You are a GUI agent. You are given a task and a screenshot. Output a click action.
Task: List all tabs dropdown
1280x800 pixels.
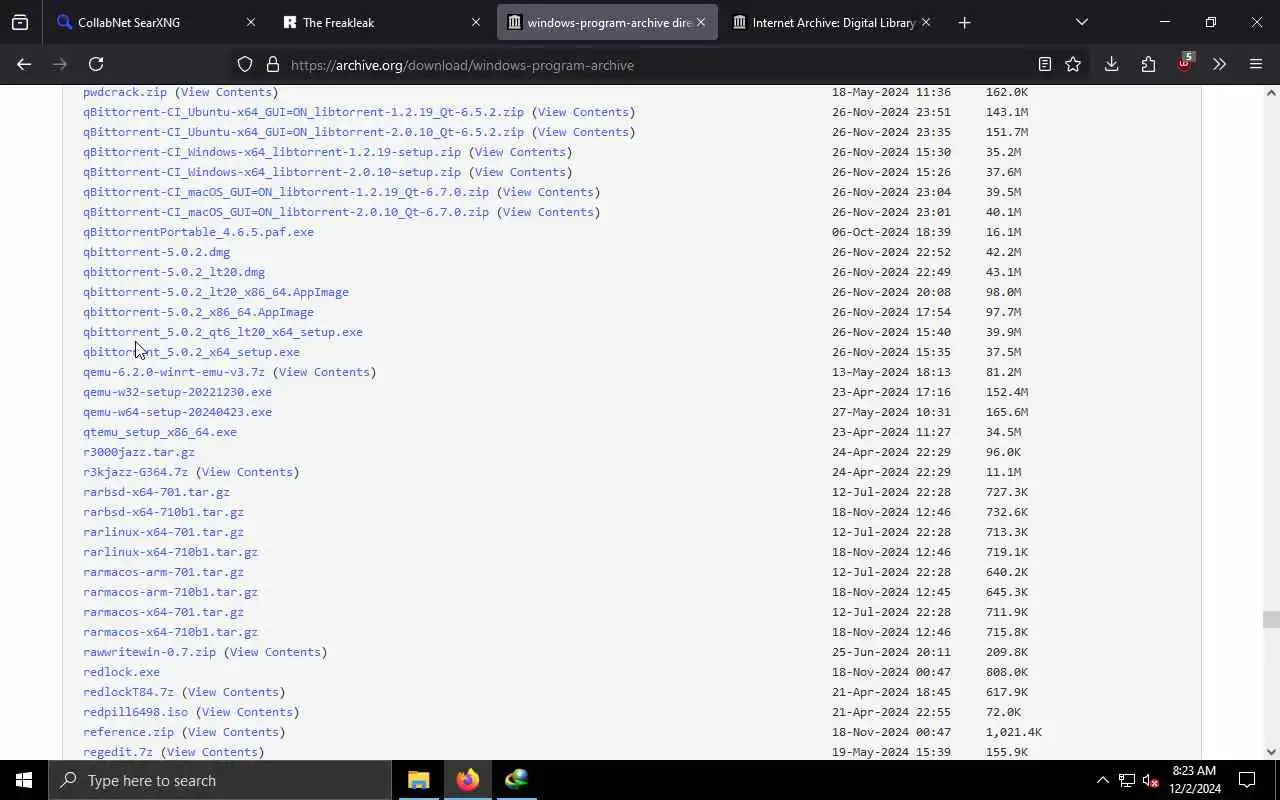click(x=1081, y=22)
